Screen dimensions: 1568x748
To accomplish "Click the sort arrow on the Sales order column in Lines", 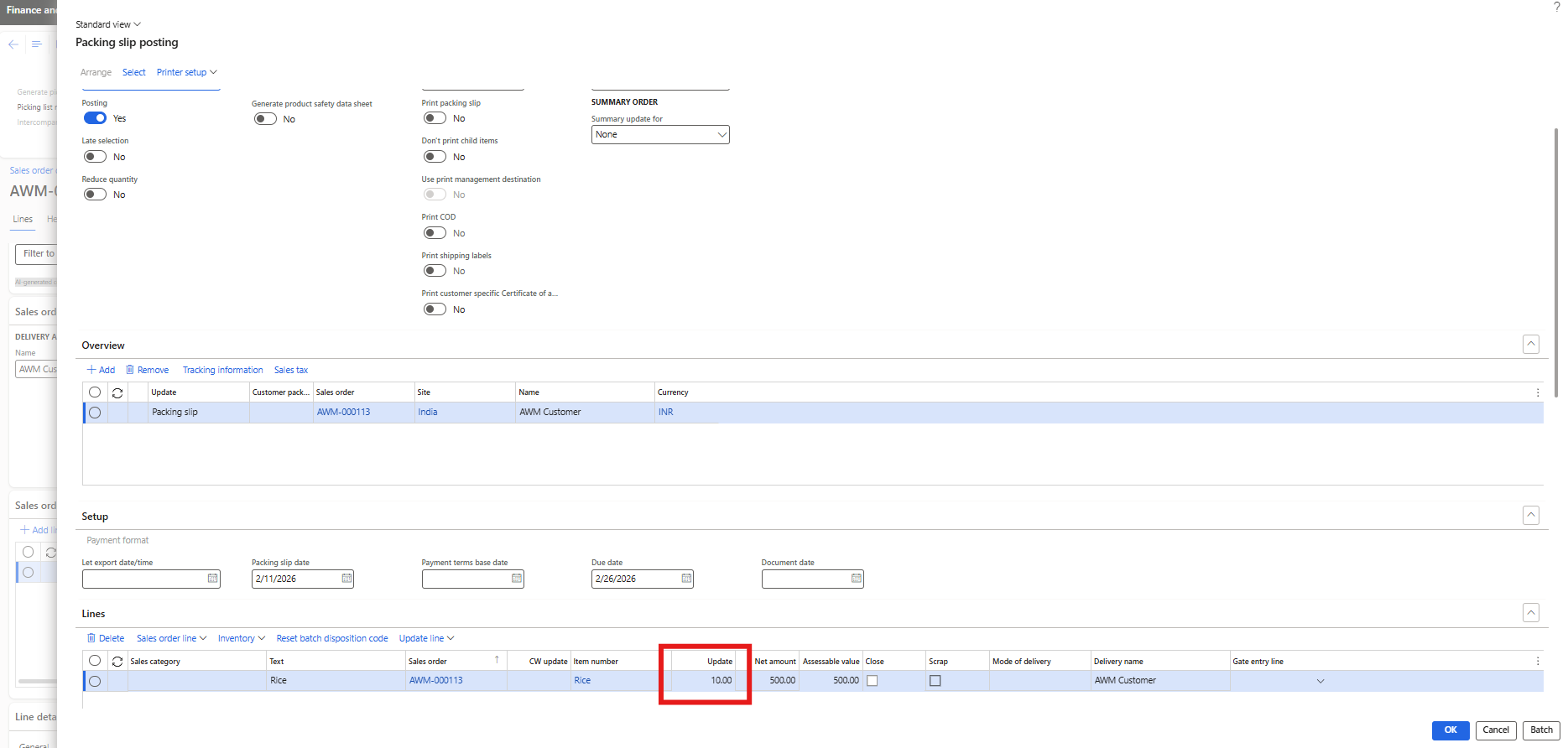I will point(497,660).
